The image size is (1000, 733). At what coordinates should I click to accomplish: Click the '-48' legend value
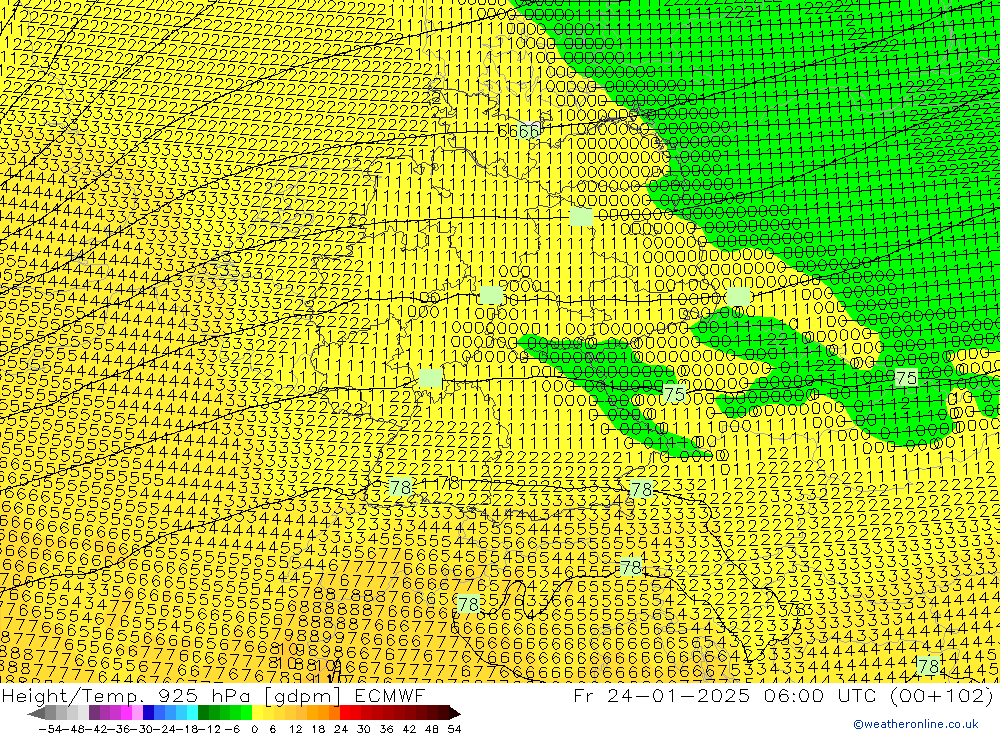[x=73, y=729]
